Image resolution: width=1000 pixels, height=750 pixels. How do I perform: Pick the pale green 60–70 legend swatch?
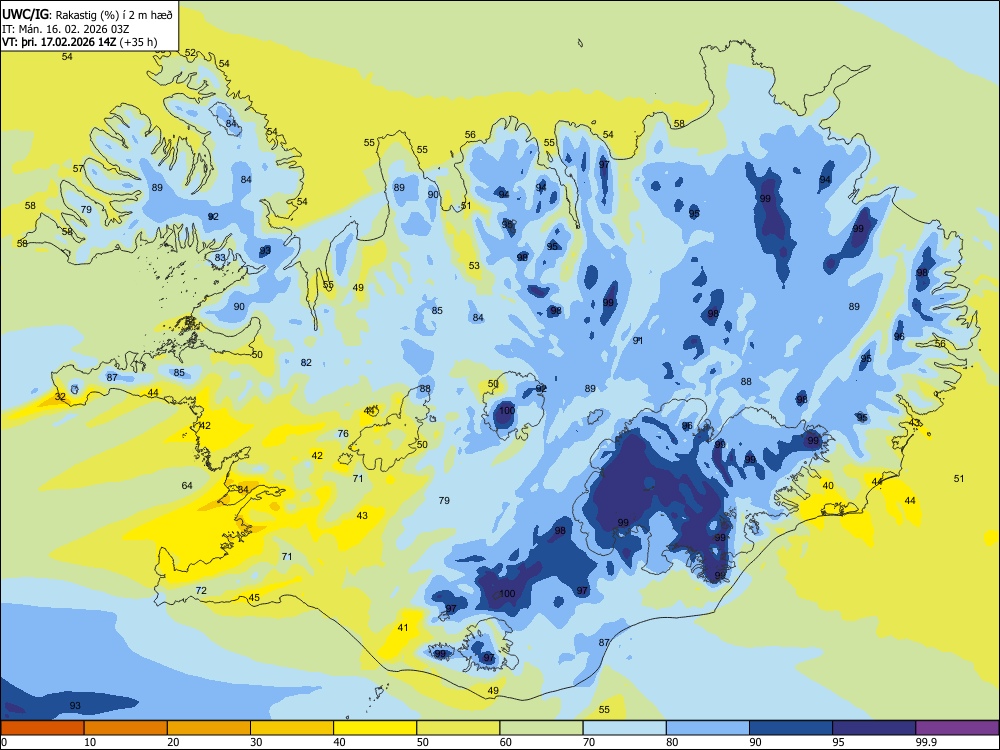541,728
